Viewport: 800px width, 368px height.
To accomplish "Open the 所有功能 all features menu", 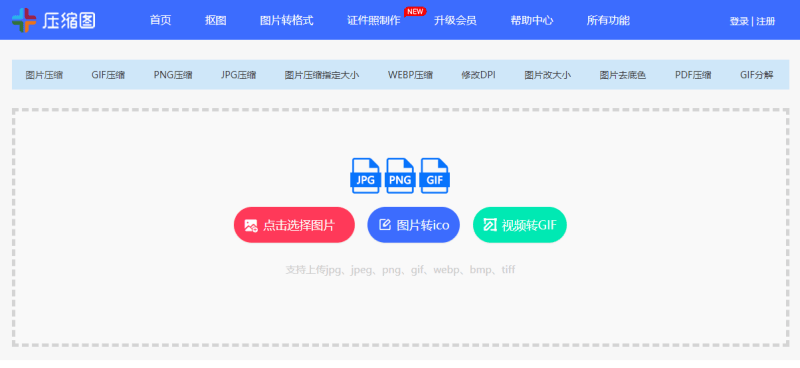I will click(608, 20).
